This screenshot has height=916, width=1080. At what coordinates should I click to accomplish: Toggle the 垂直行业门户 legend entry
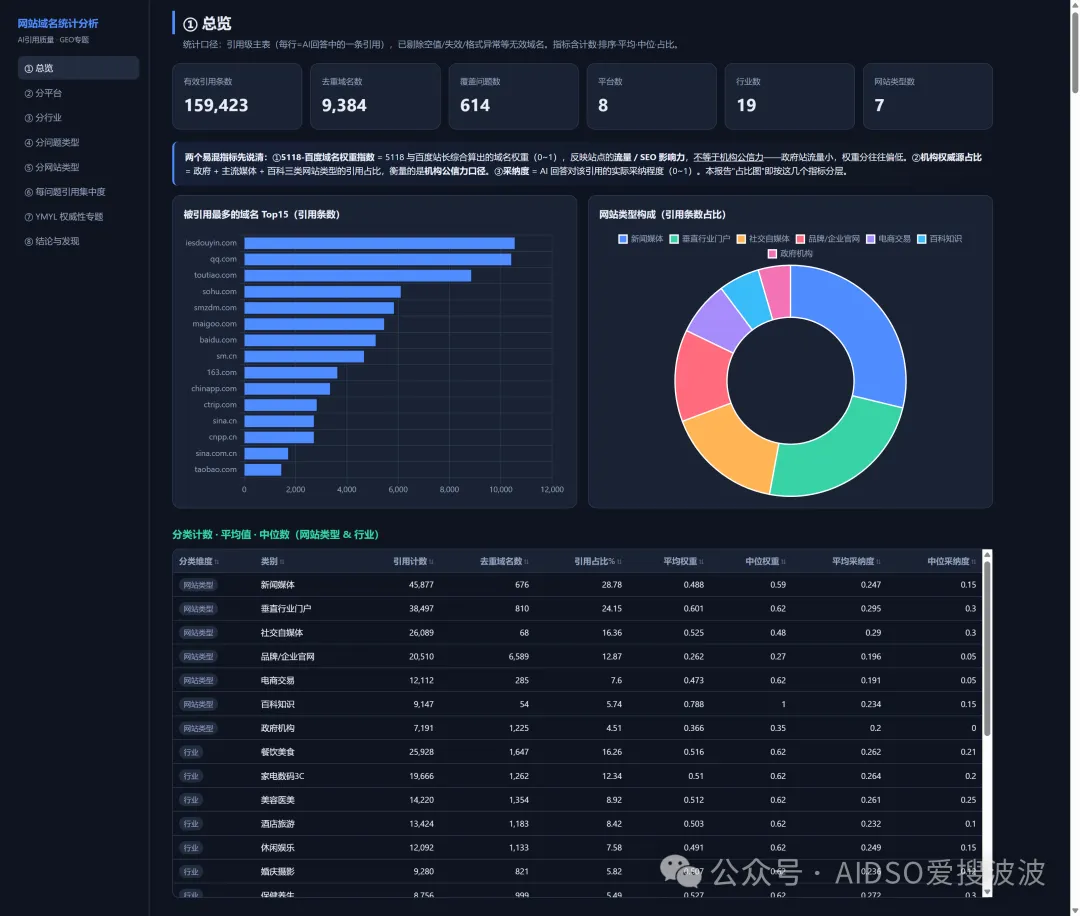click(x=699, y=239)
